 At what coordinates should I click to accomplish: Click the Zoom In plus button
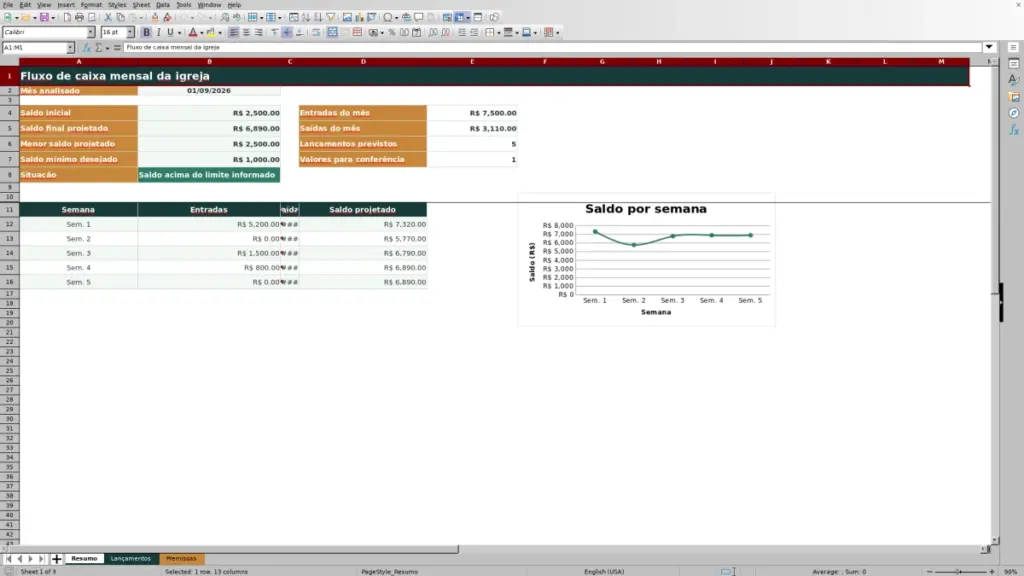click(992, 572)
